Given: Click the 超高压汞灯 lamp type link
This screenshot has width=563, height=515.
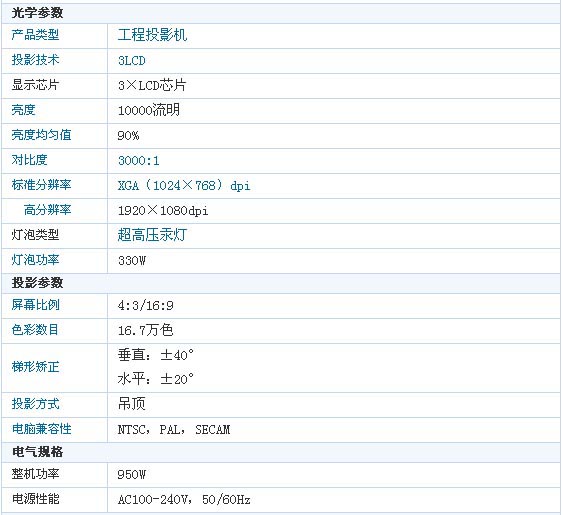Looking at the screenshot, I should 152,235.
